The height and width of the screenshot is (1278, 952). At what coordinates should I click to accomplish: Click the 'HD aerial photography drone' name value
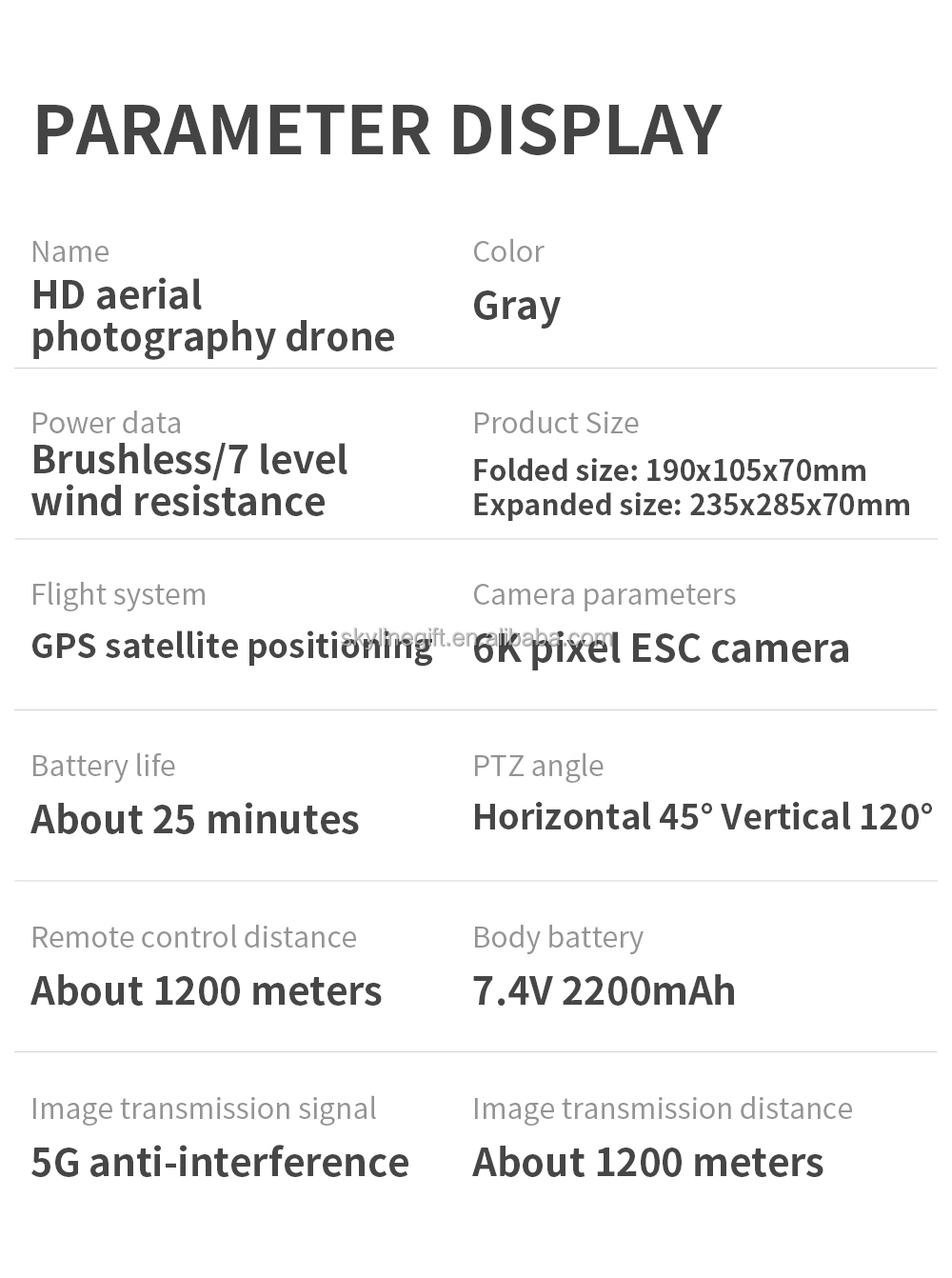(x=212, y=316)
